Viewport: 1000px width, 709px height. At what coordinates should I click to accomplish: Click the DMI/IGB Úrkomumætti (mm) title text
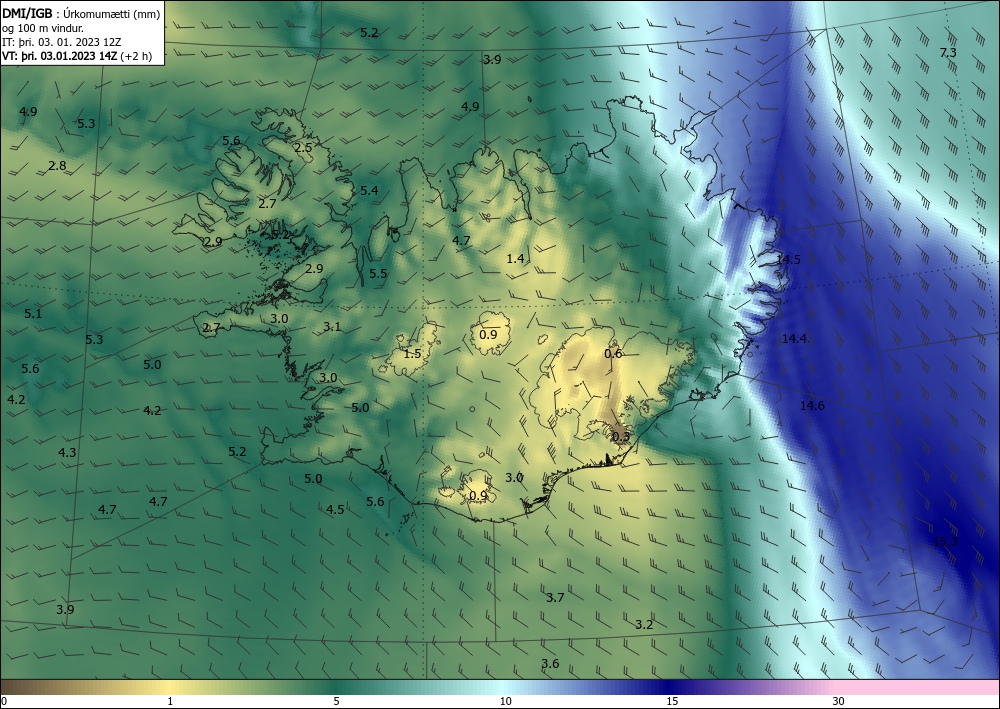point(81,13)
